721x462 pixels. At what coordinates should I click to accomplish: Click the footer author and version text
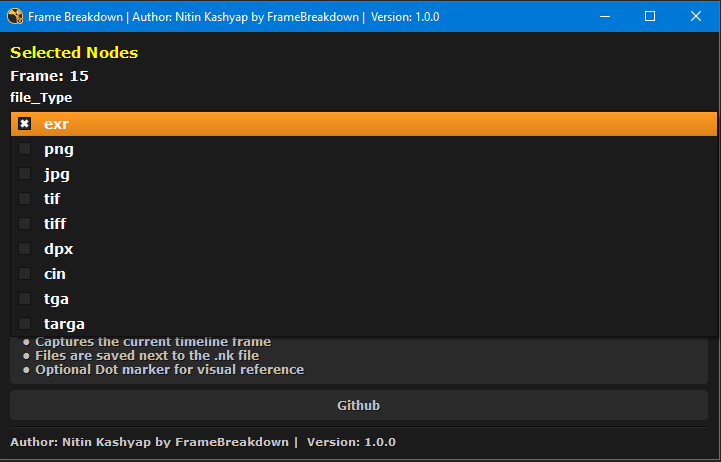point(203,442)
